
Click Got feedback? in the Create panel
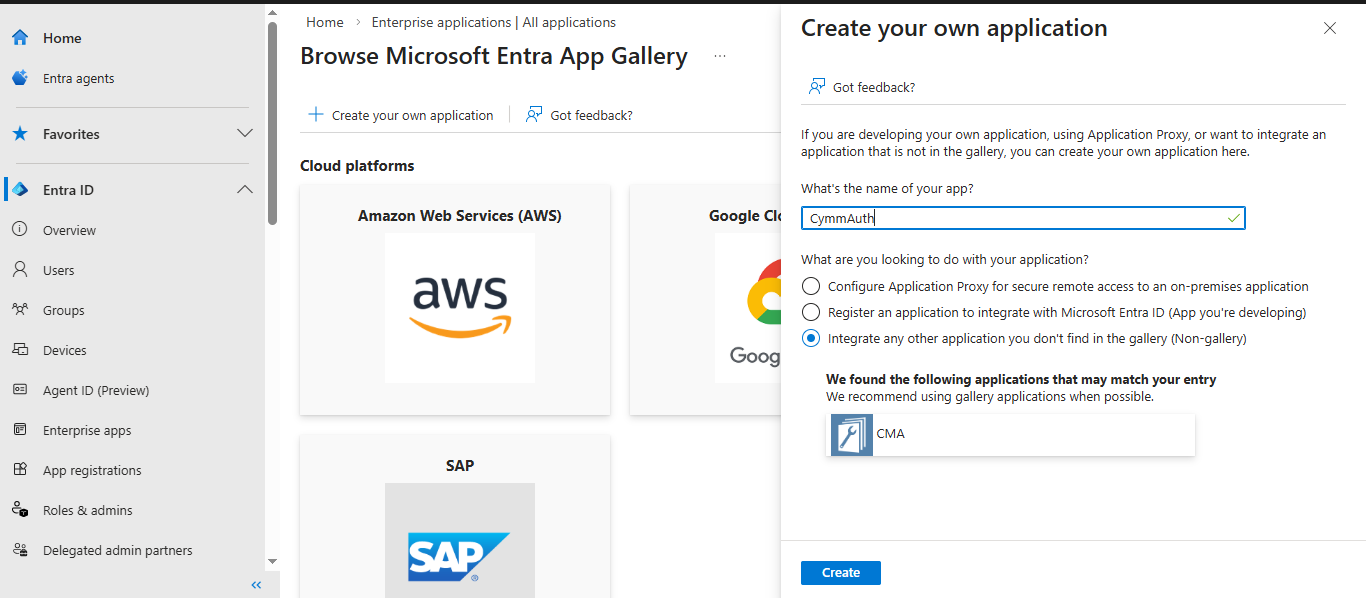tap(862, 87)
